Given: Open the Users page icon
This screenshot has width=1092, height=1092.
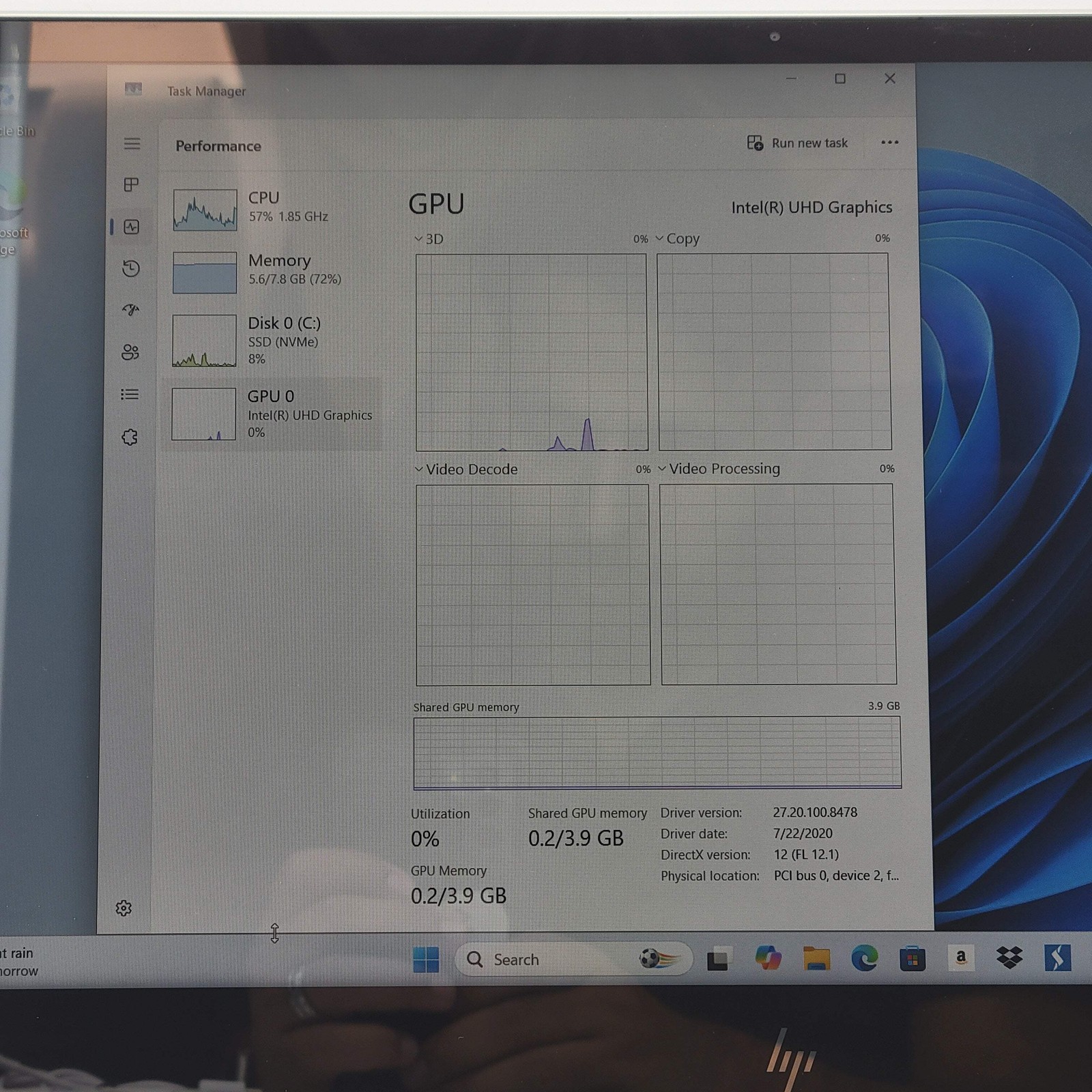Looking at the screenshot, I should tap(130, 352).
